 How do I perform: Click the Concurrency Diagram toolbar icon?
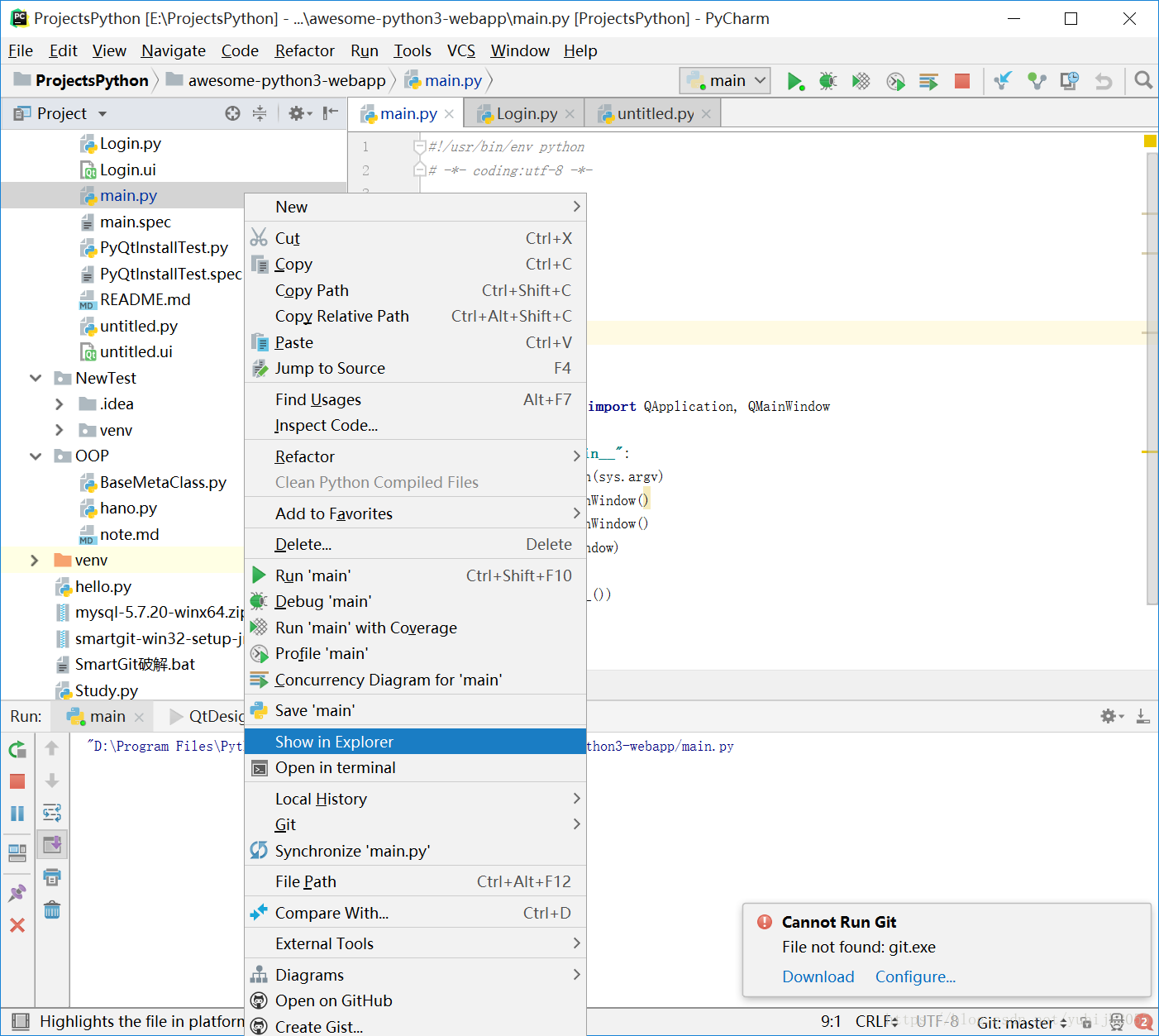pos(928,81)
